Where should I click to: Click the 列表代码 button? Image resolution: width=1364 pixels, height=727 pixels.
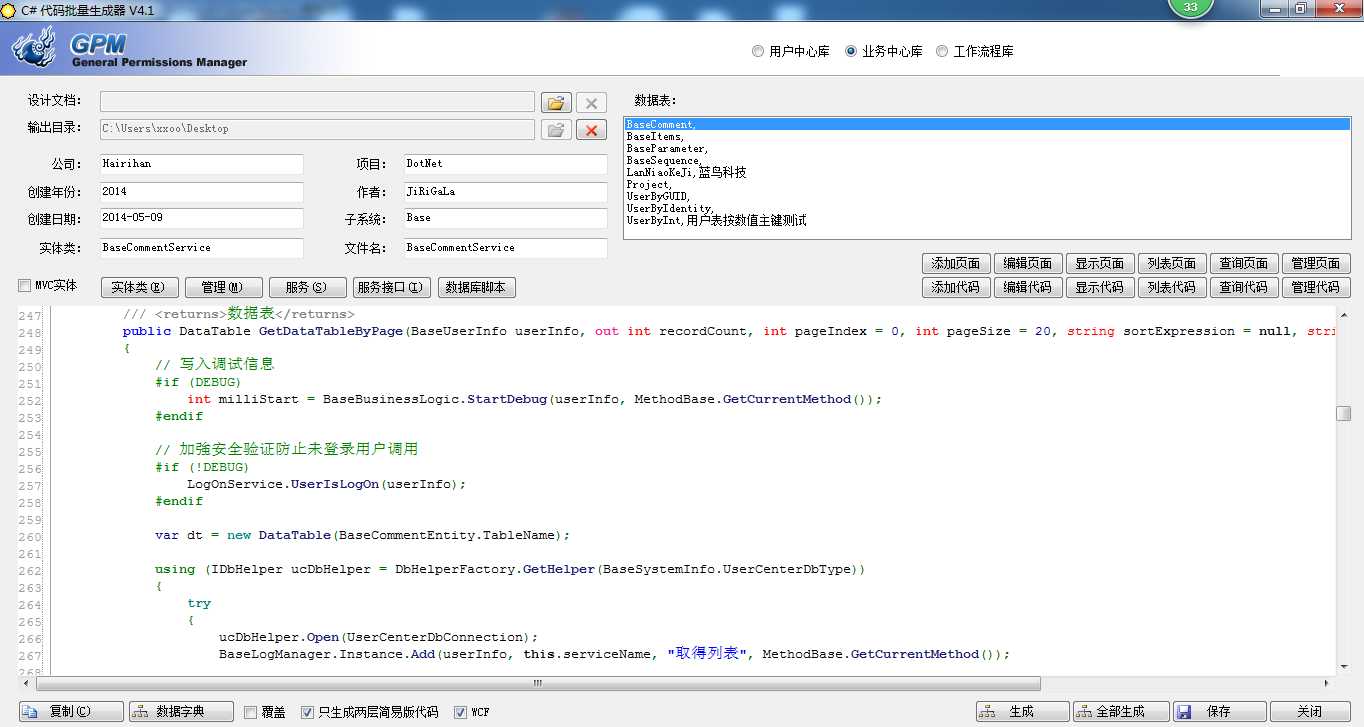pyautogui.click(x=1172, y=287)
